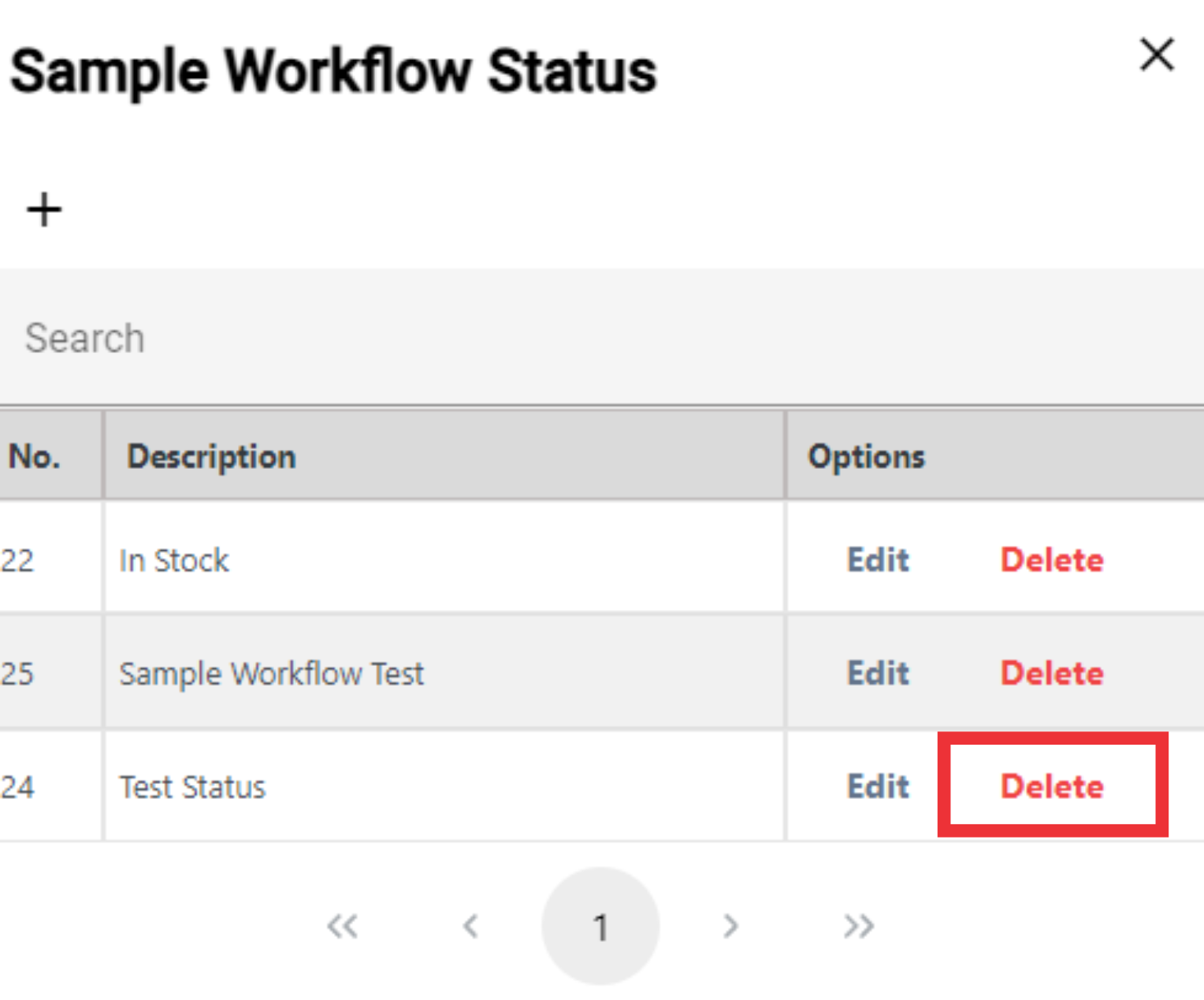
Task: Add a new status with the plus icon
Action: (44, 210)
